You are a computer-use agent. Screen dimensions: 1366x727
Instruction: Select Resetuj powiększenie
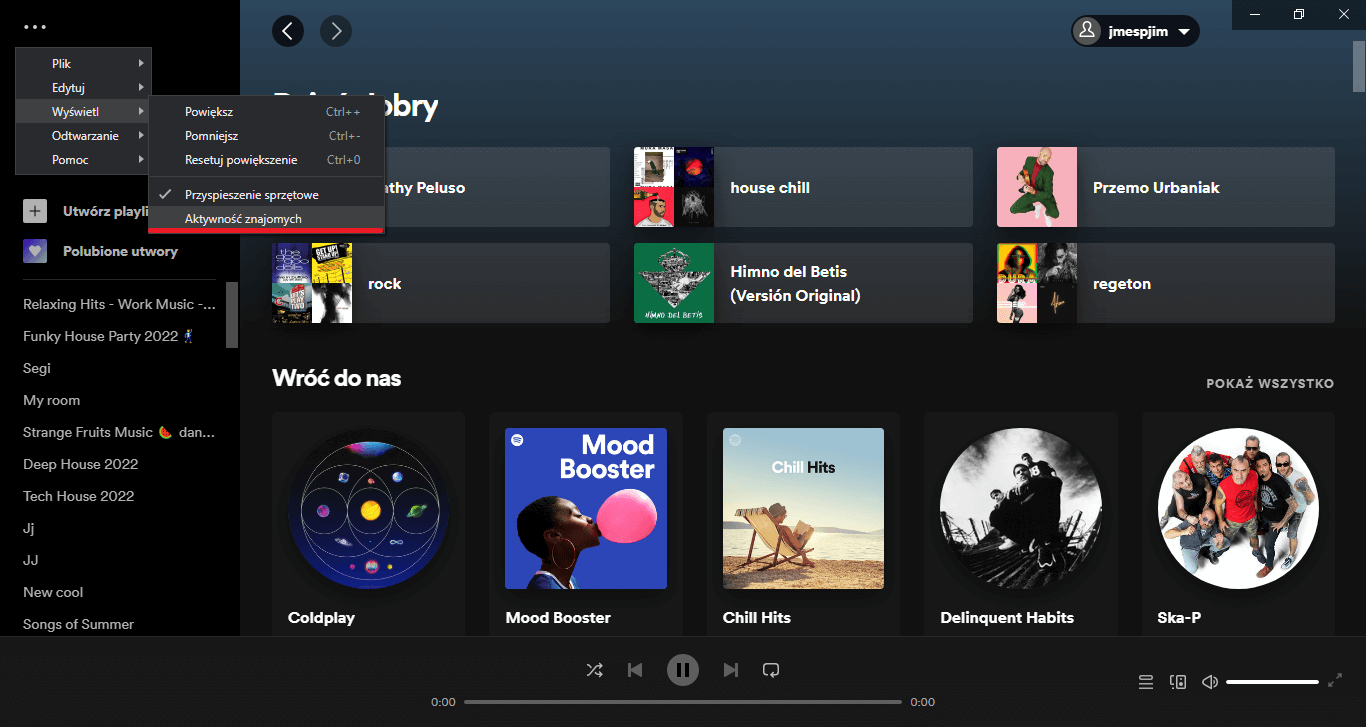(266, 160)
